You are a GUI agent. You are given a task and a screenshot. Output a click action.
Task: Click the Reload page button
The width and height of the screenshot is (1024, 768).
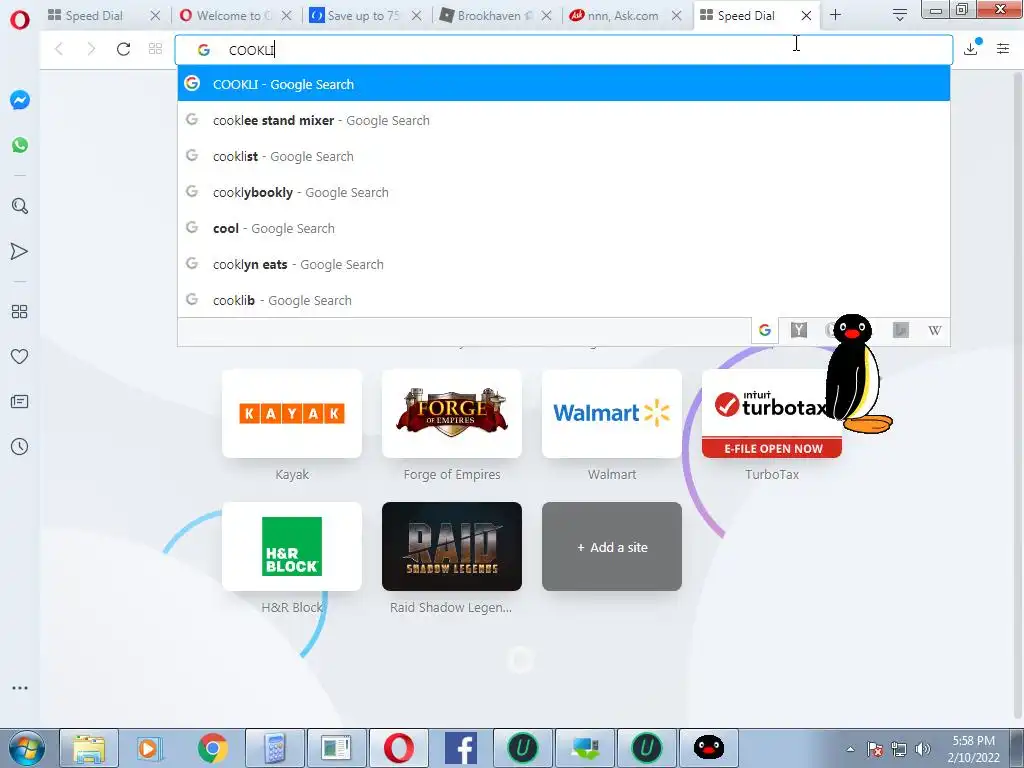point(123,49)
